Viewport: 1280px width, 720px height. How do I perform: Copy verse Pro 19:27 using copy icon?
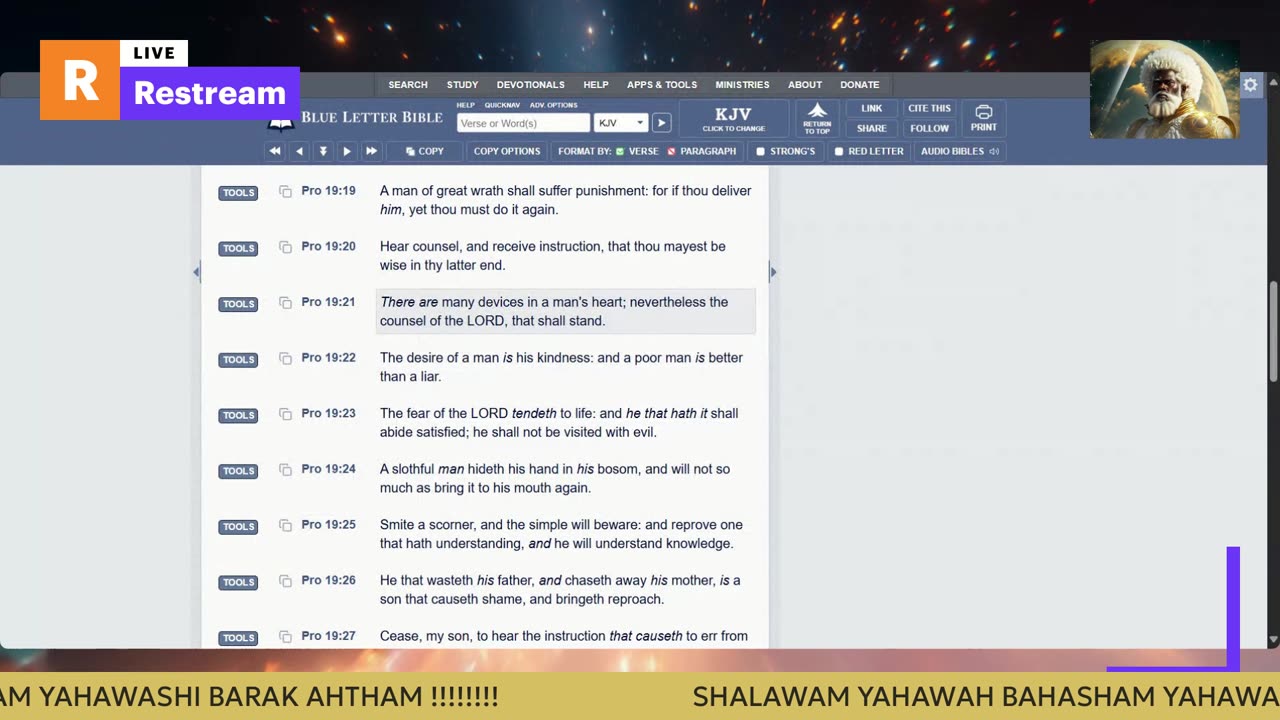285,637
